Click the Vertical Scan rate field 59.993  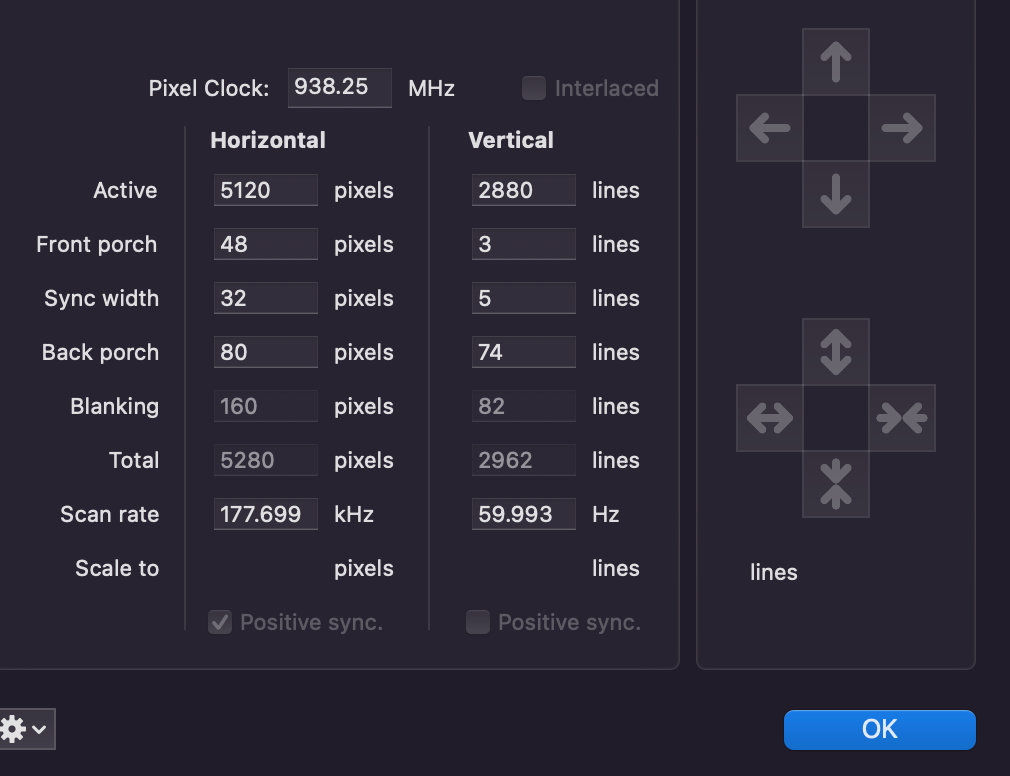click(524, 514)
